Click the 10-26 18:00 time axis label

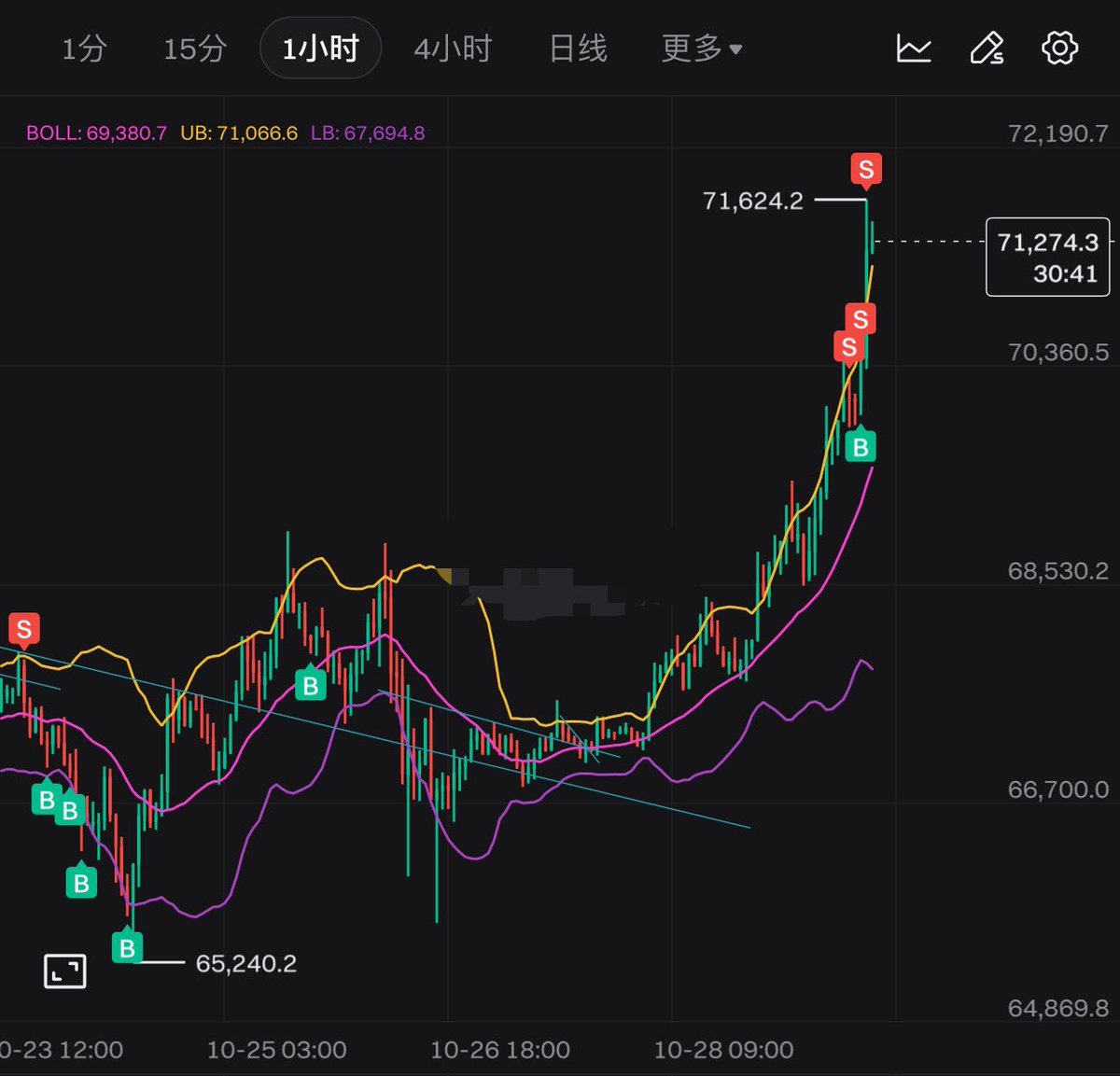click(x=500, y=1050)
